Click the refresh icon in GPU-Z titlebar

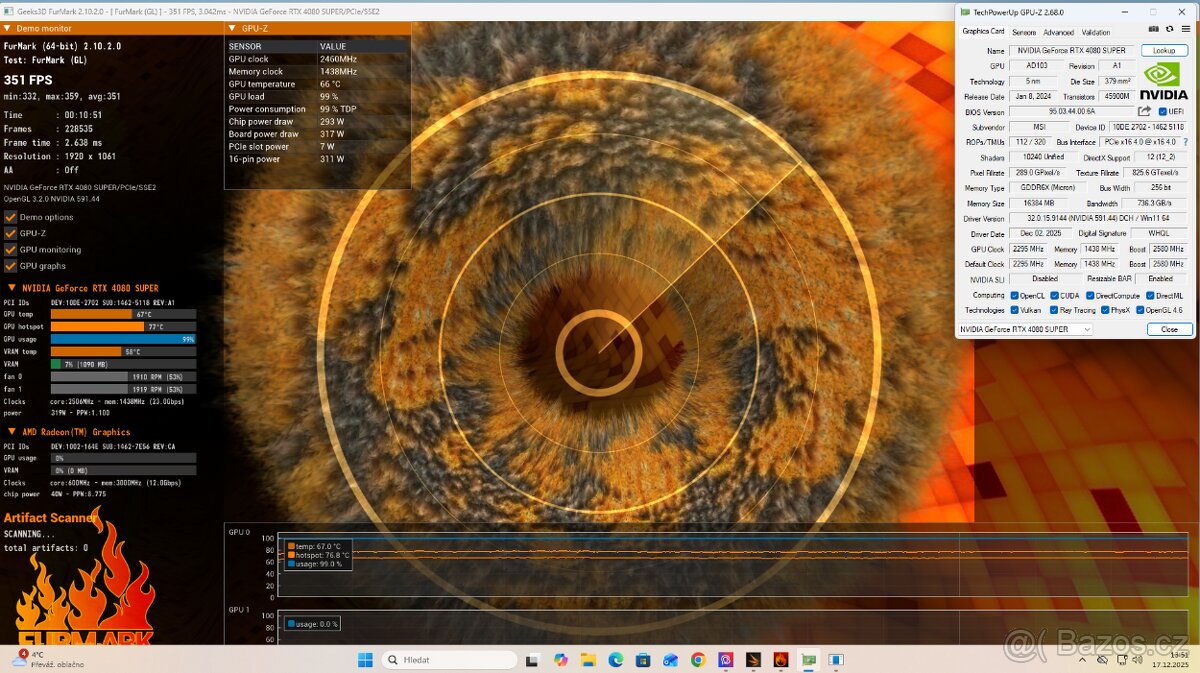pos(1170,29)
